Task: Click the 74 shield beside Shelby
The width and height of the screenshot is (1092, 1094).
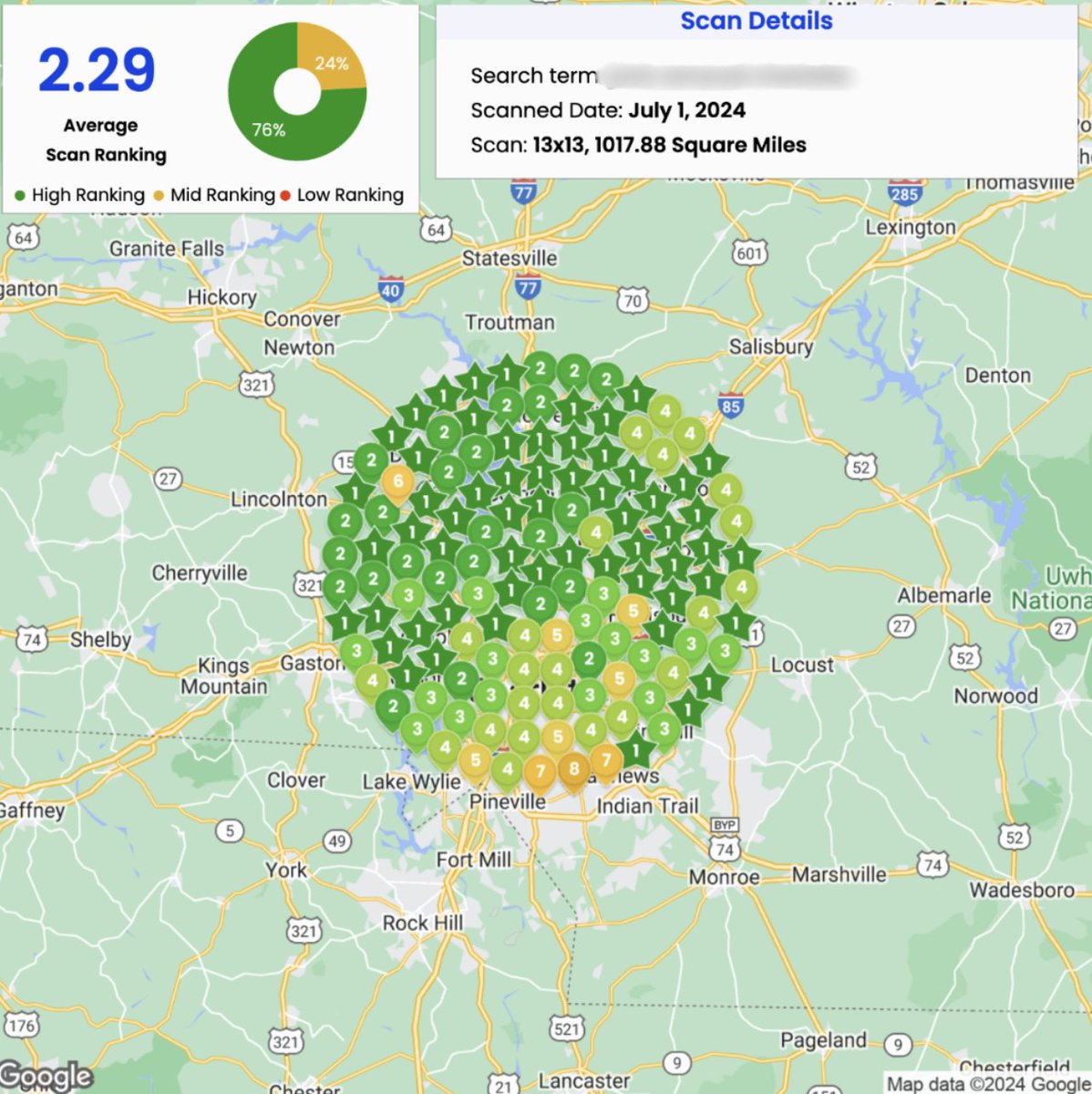Action: pyautogui.click(x=32, y=640)
